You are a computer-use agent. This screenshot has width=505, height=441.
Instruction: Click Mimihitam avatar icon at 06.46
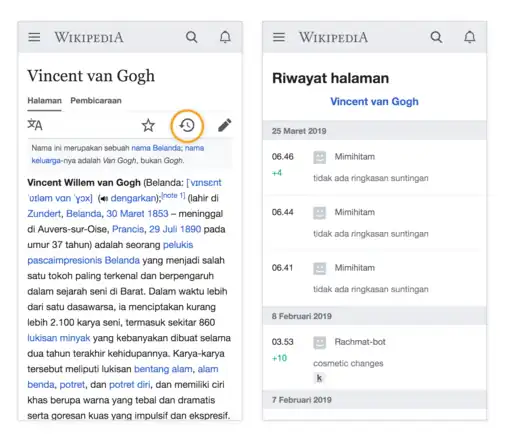pos(319,157)
